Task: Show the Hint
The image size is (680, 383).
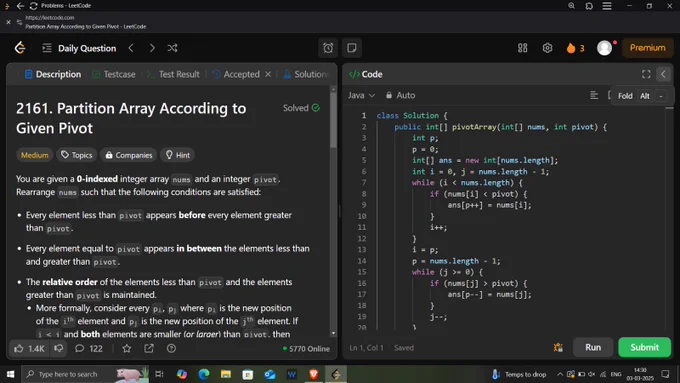Action: point(178,155)
